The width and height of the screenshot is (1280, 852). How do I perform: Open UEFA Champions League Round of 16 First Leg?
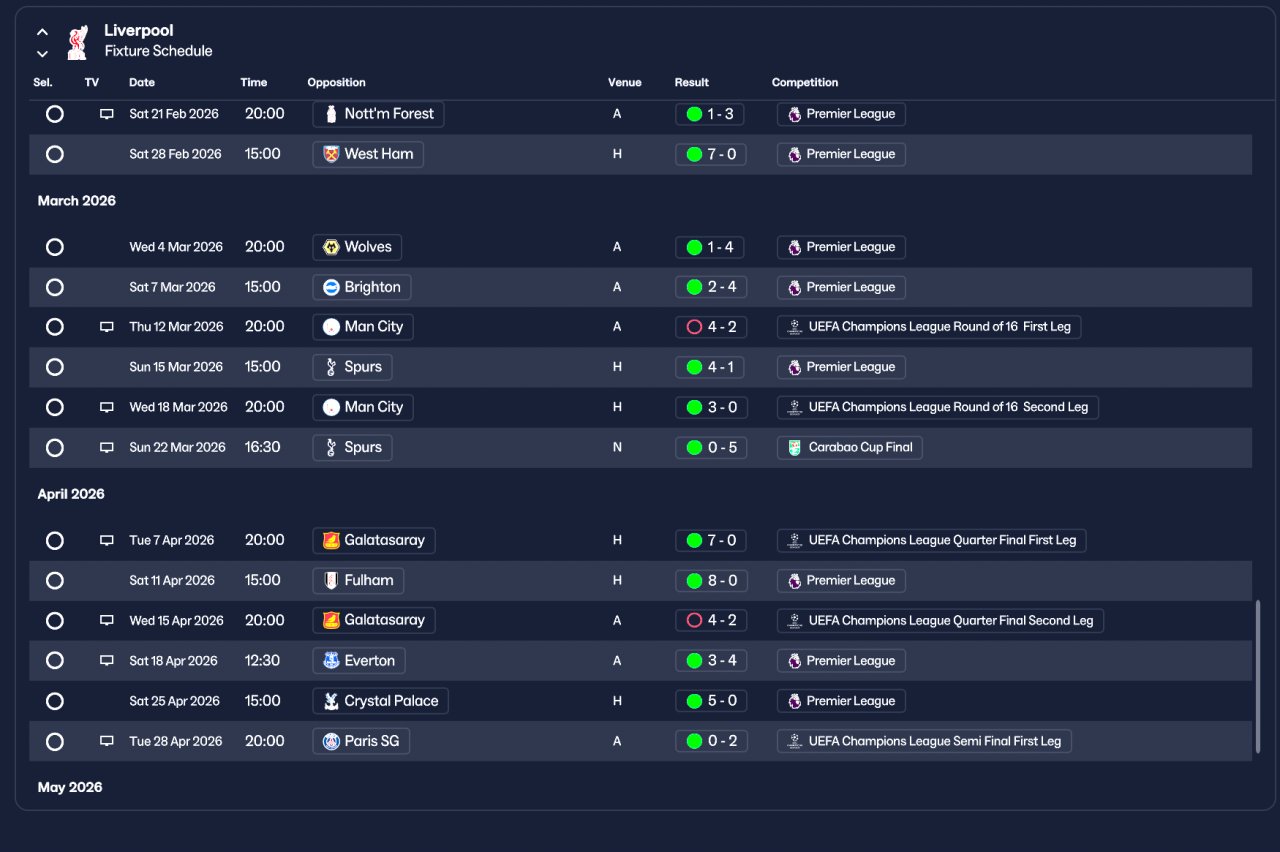click(929, 327)
